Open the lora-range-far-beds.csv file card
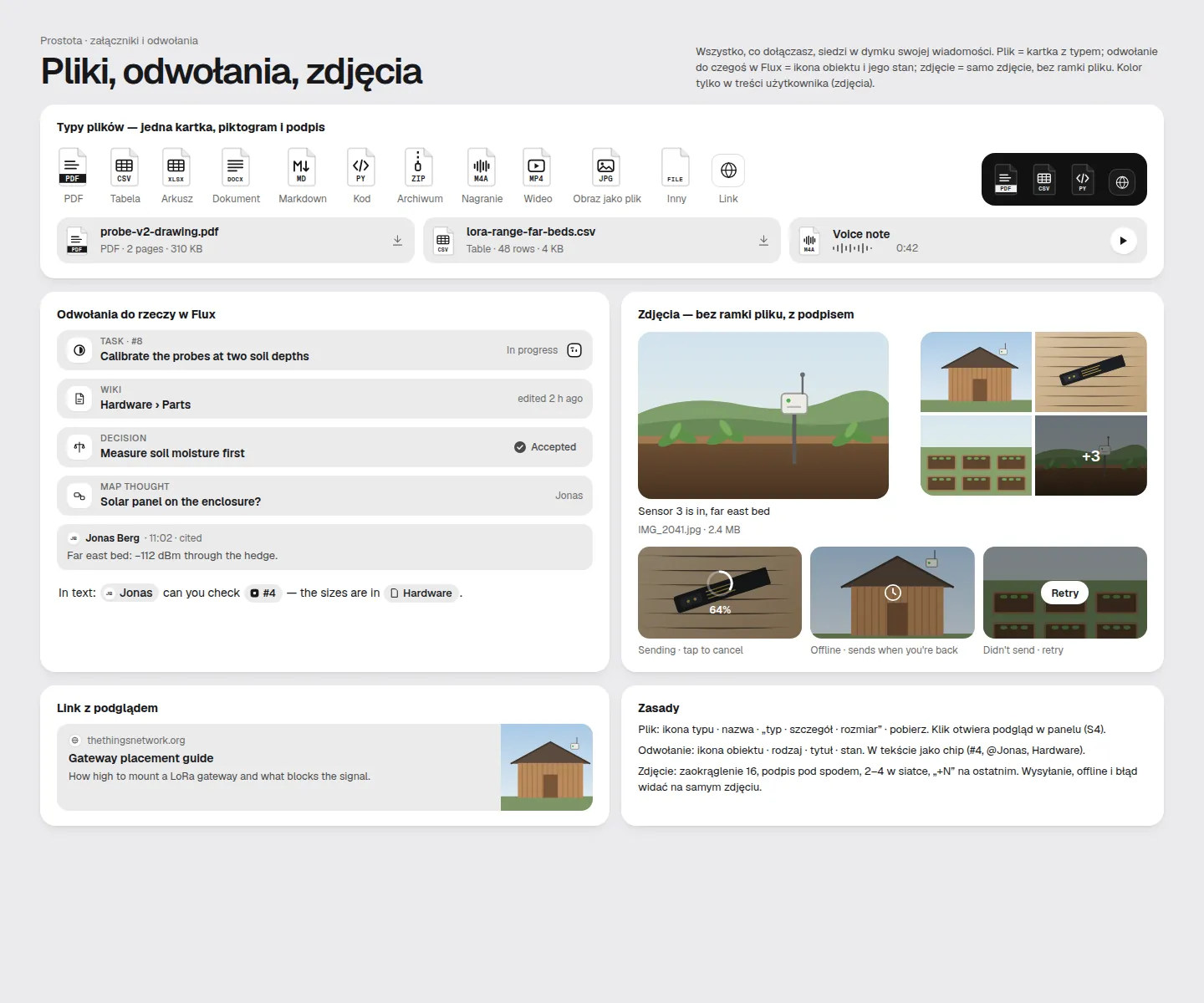 [x=602, y=240]
